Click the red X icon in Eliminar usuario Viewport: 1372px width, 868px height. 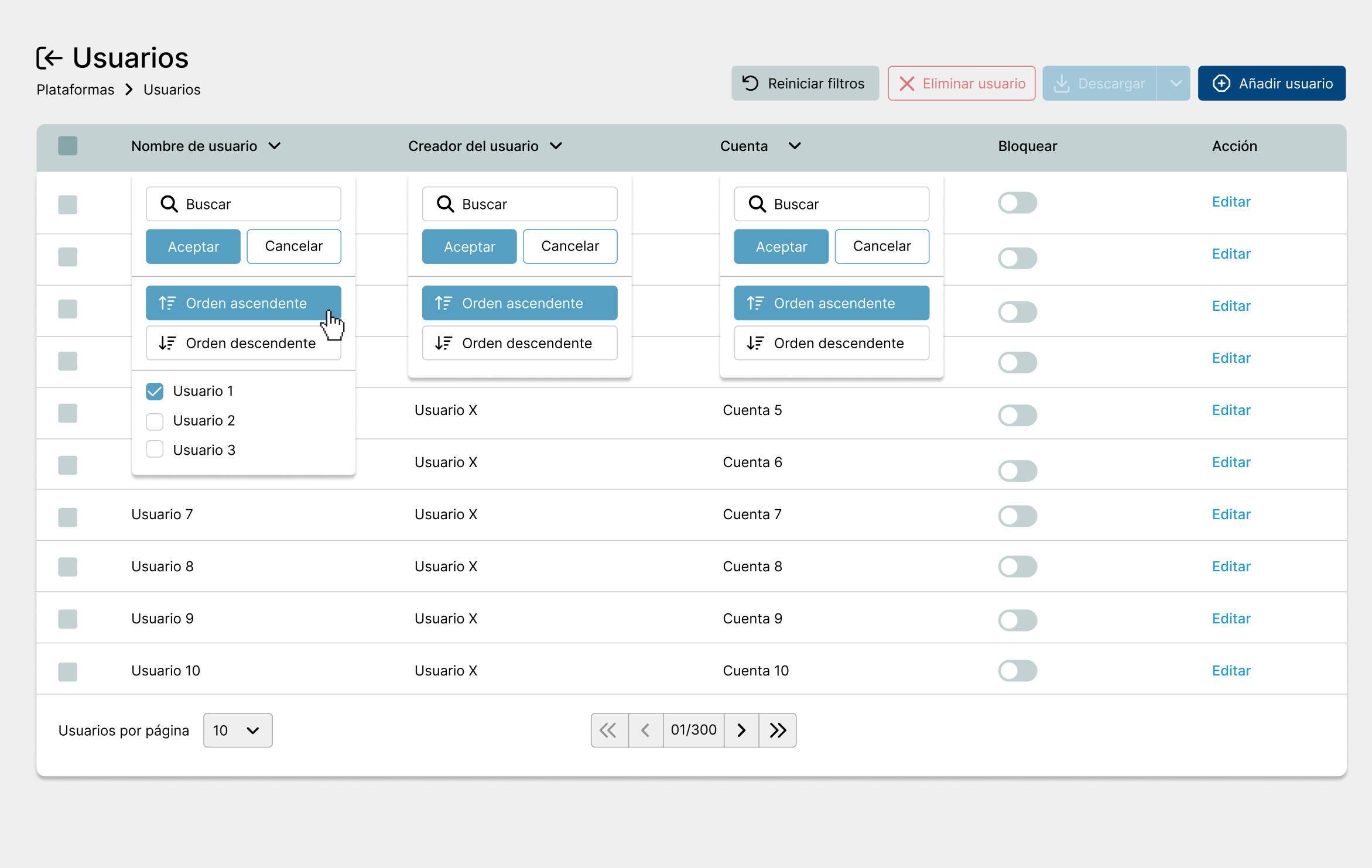tap(906, 84)
